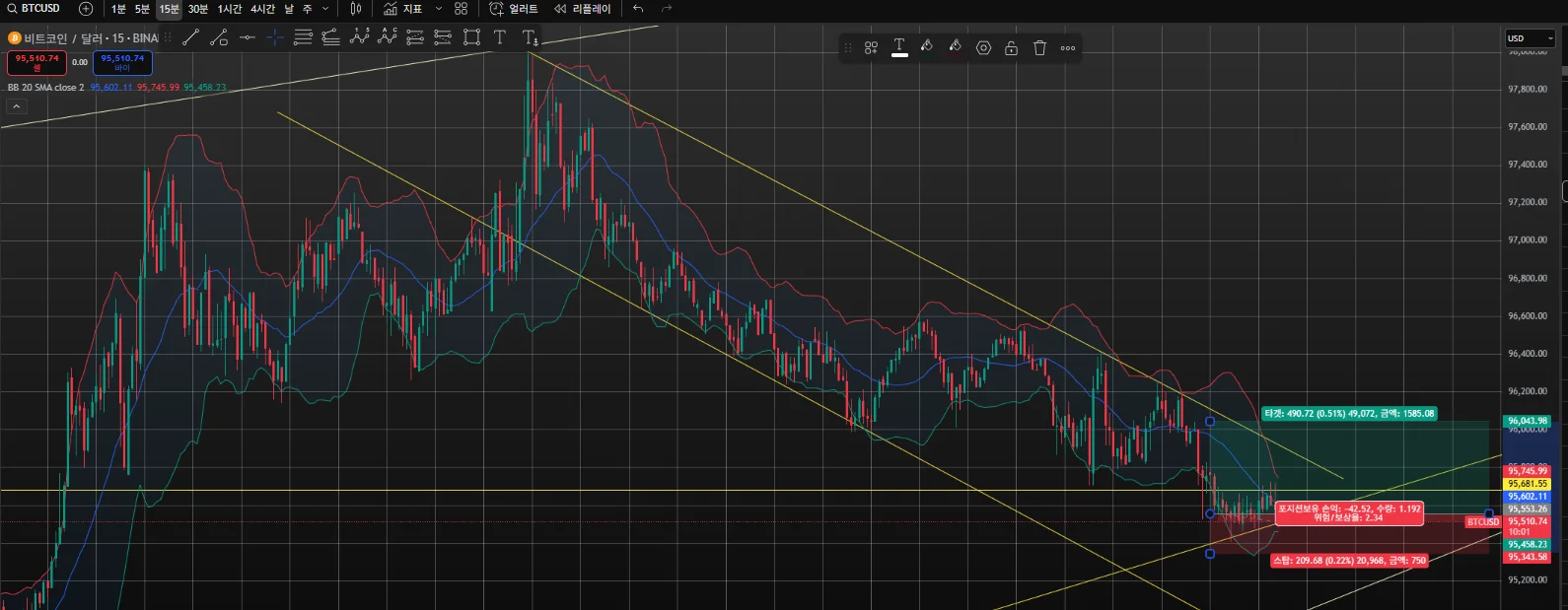The height and width of the screenshot is (610, 1568).
Task: Click the 95,681.55 yellow line price tag
Action: click(1527, 484)
